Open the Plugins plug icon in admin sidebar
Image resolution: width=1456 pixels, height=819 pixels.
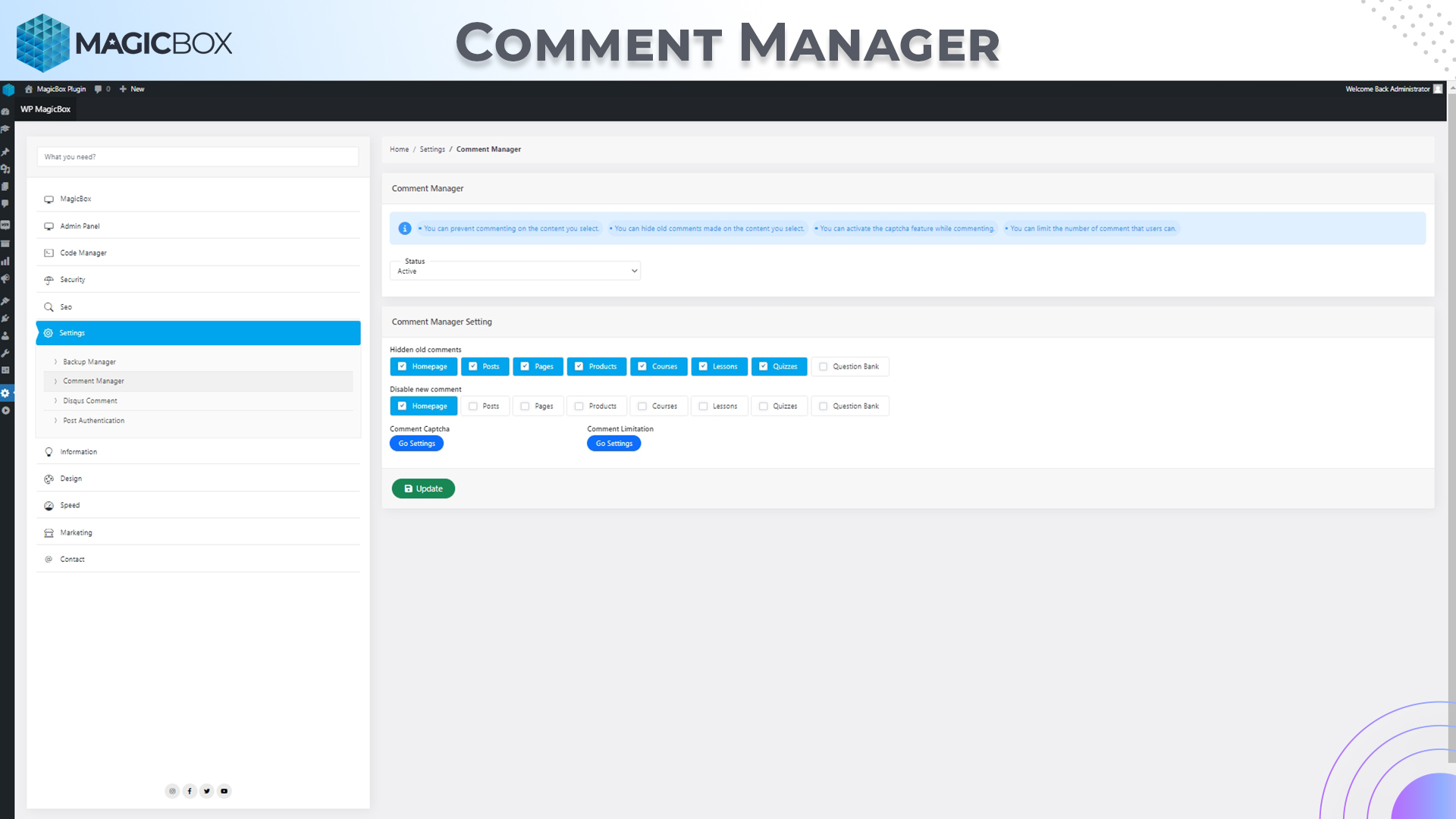(5, 318)
